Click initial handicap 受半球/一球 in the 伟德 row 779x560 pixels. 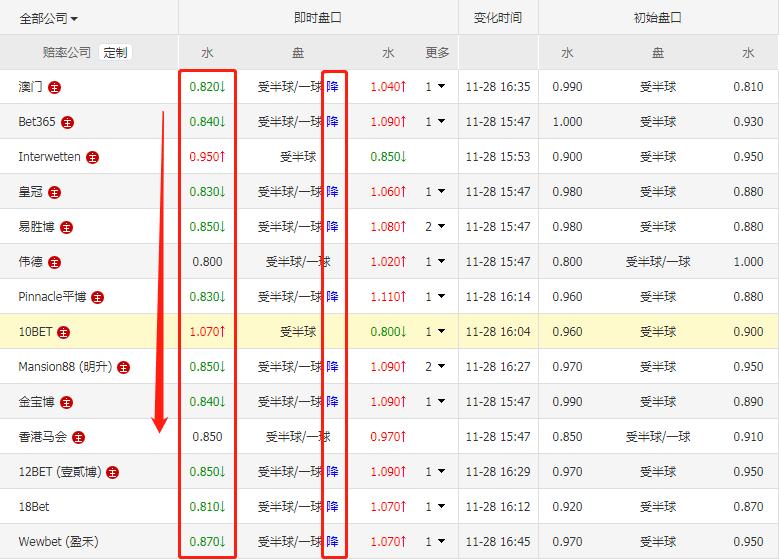pos(658,262)
